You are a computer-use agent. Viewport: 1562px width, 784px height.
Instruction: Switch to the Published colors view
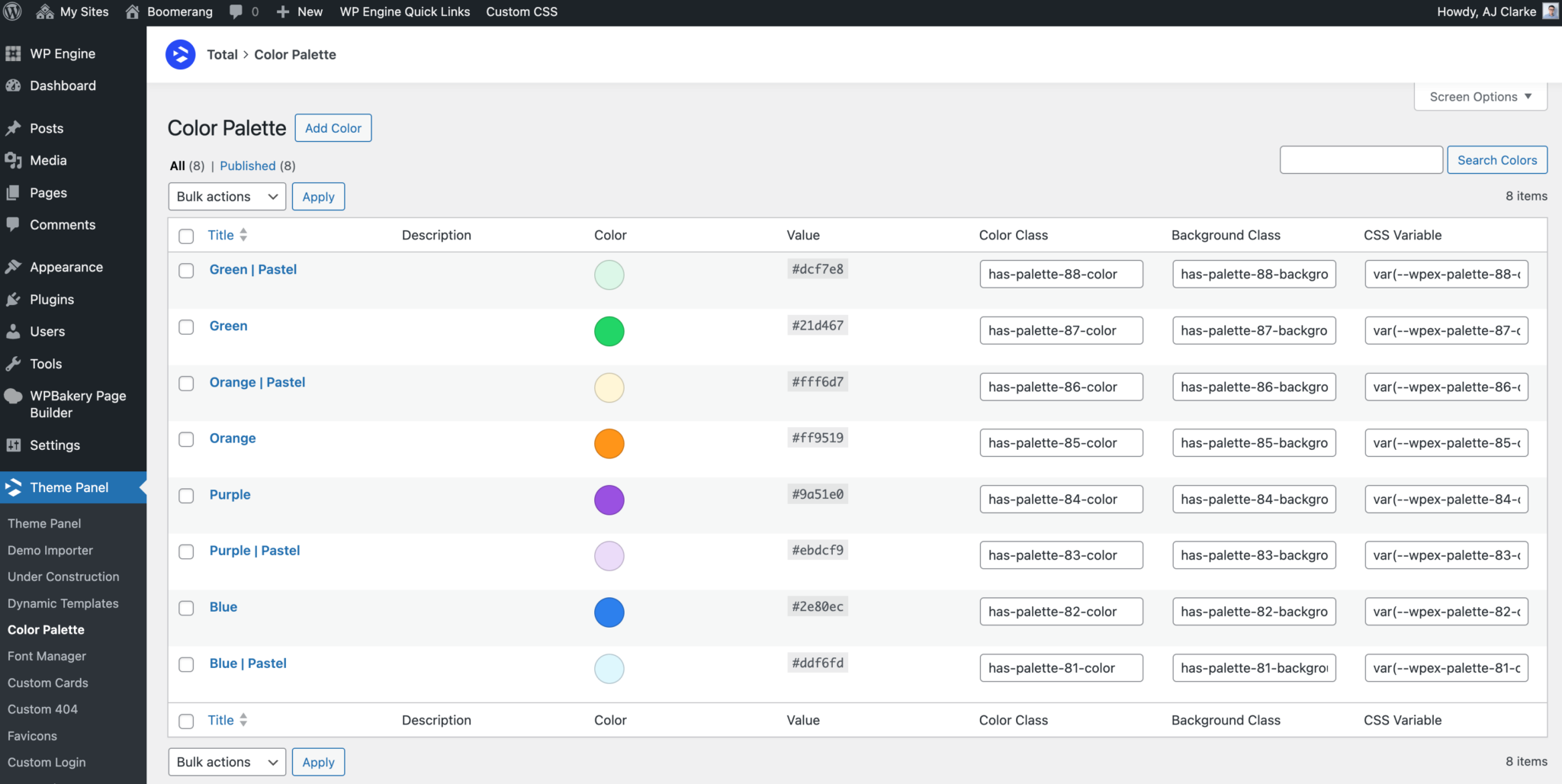point(248,165)
